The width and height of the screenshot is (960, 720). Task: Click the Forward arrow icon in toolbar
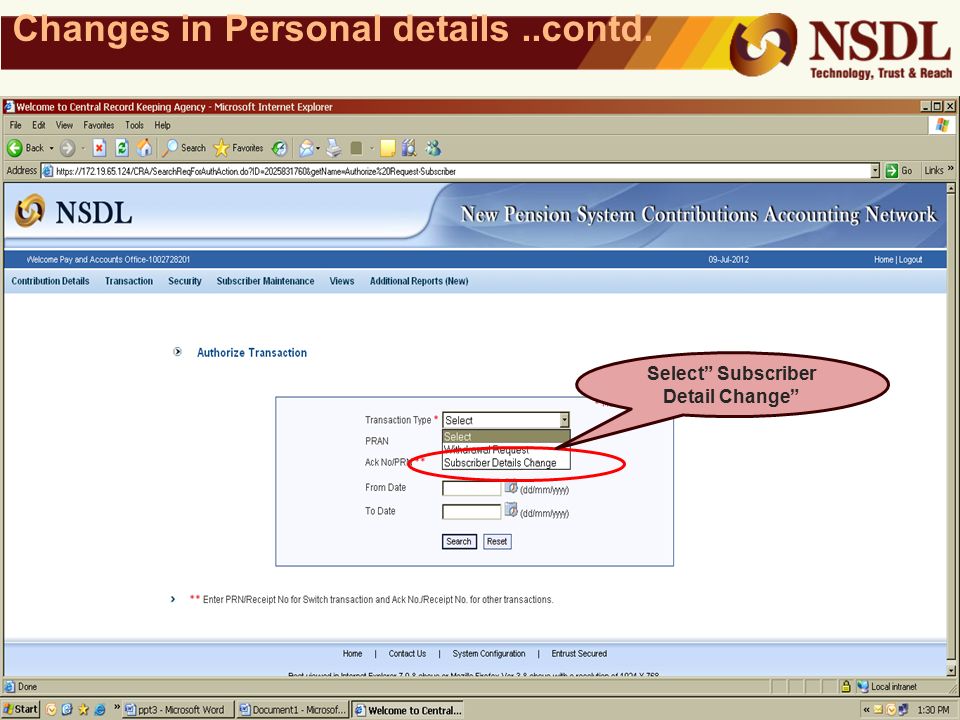[x=67, y=148]
